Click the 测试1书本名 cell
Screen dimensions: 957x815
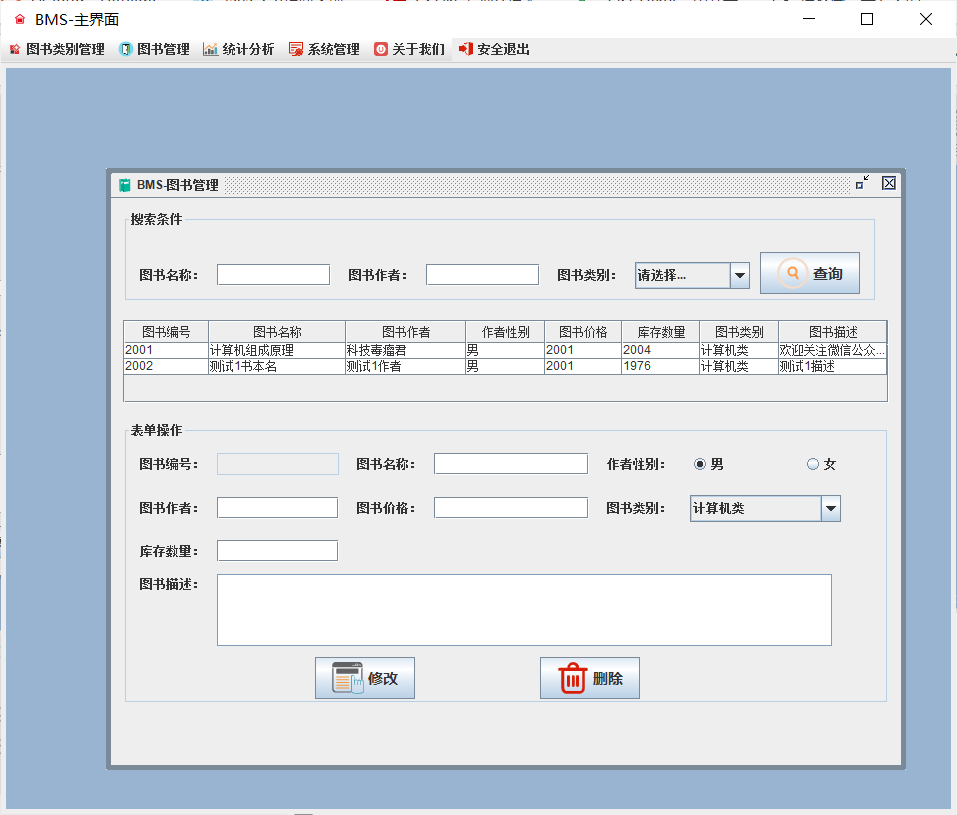click(x=277, y=366)
